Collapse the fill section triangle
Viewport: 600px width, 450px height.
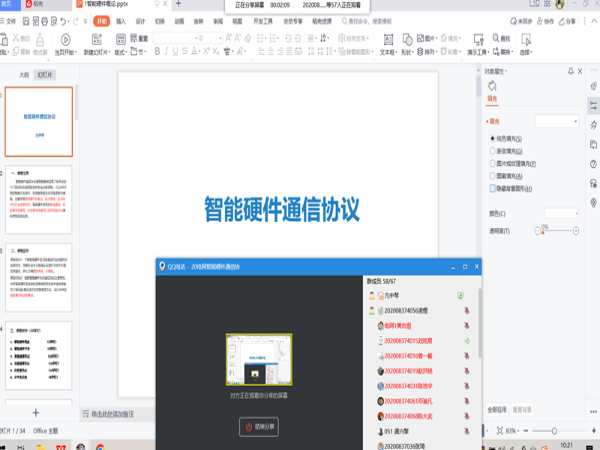487,121
